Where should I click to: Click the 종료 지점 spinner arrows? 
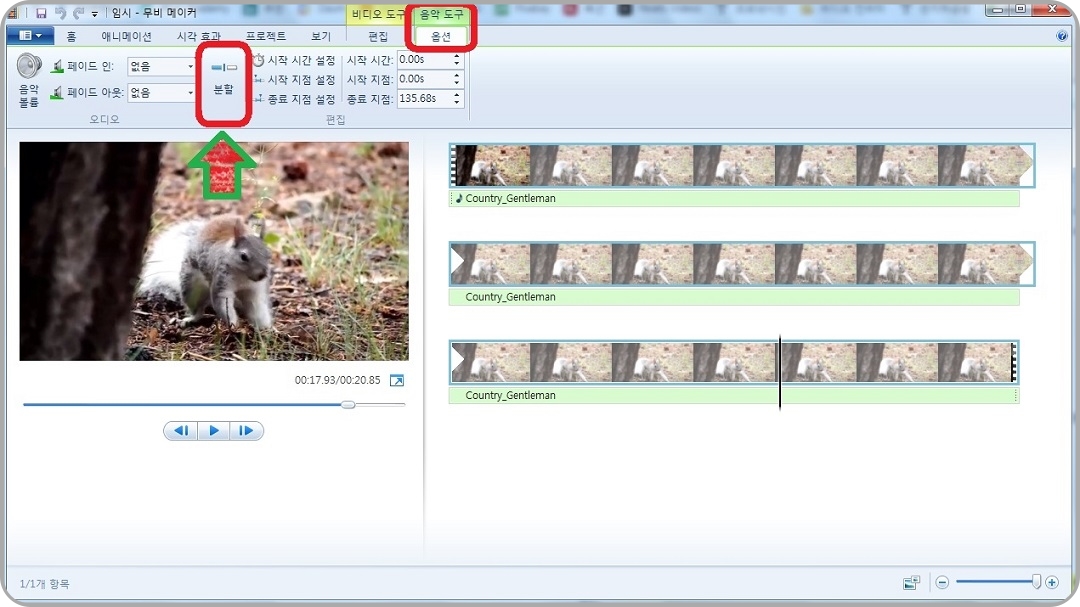pos(457,99)
